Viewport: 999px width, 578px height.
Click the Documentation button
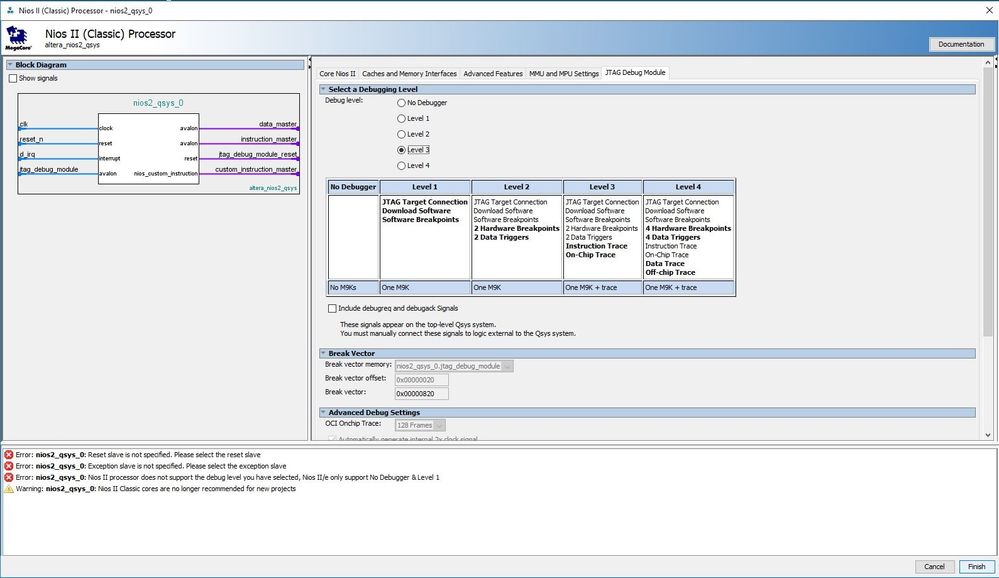[962, 44]
